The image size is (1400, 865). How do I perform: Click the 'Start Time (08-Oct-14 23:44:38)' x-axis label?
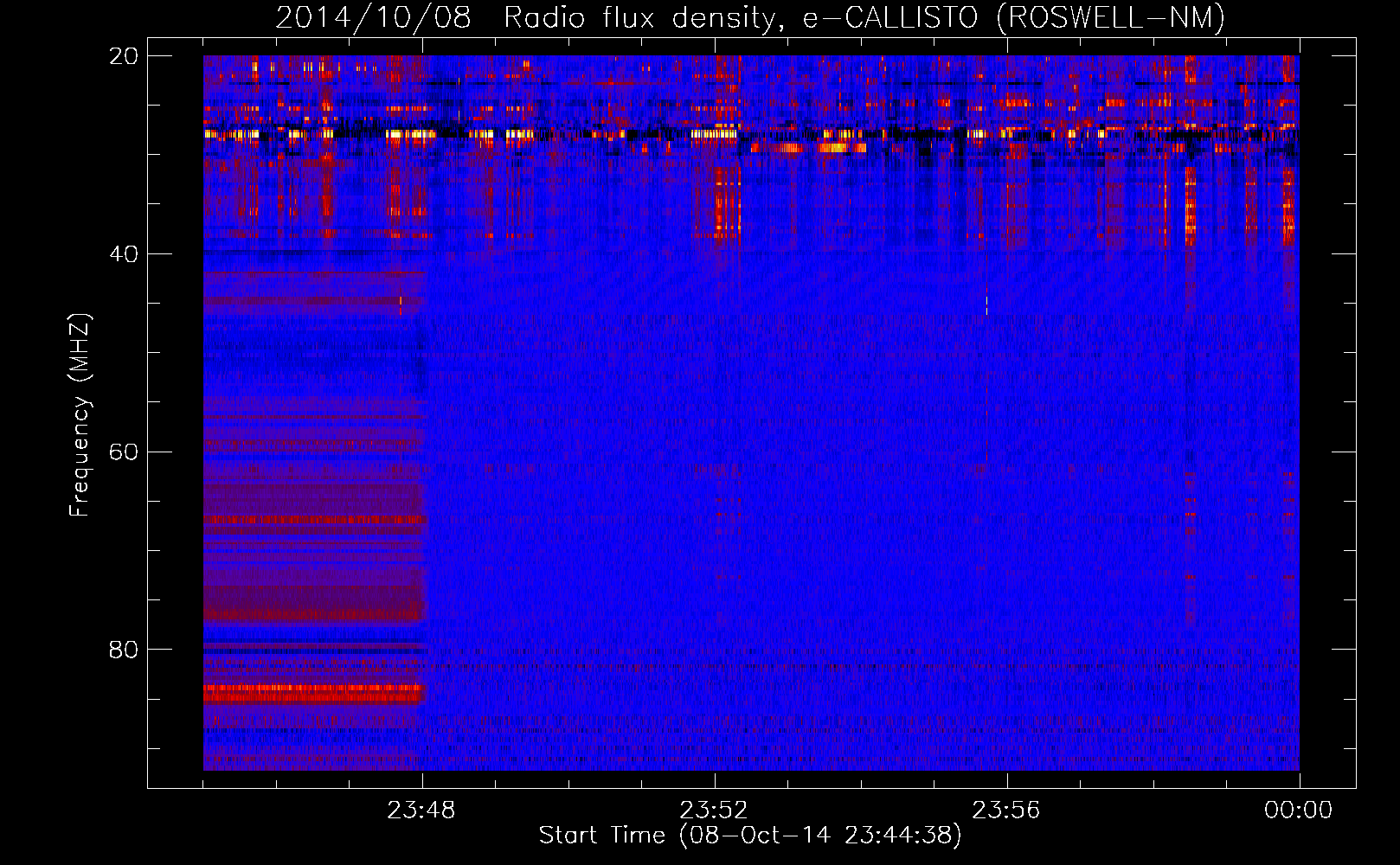click(750, 836)
